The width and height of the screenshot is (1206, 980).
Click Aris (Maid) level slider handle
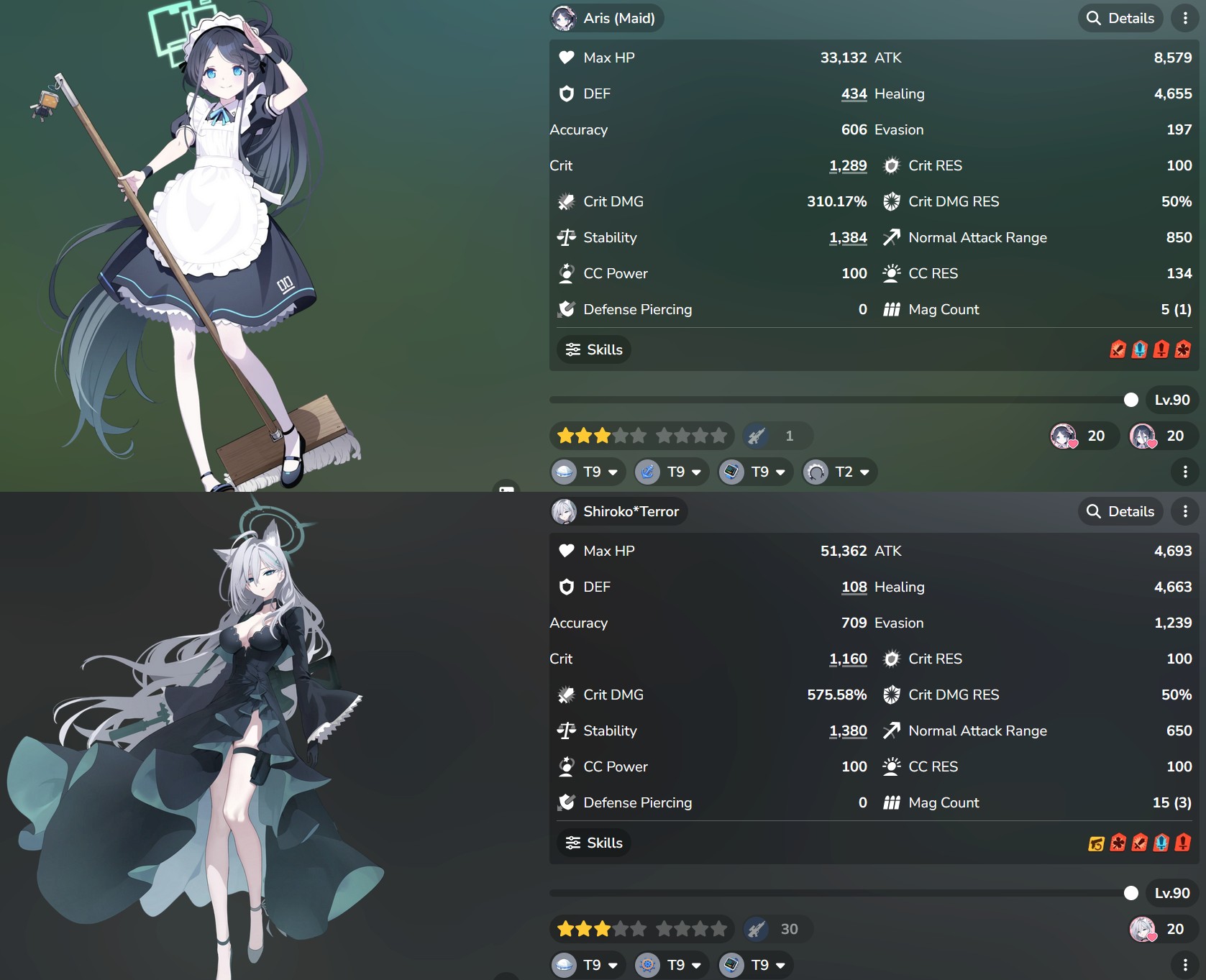pyautogui.click(x=1131, y=400)
